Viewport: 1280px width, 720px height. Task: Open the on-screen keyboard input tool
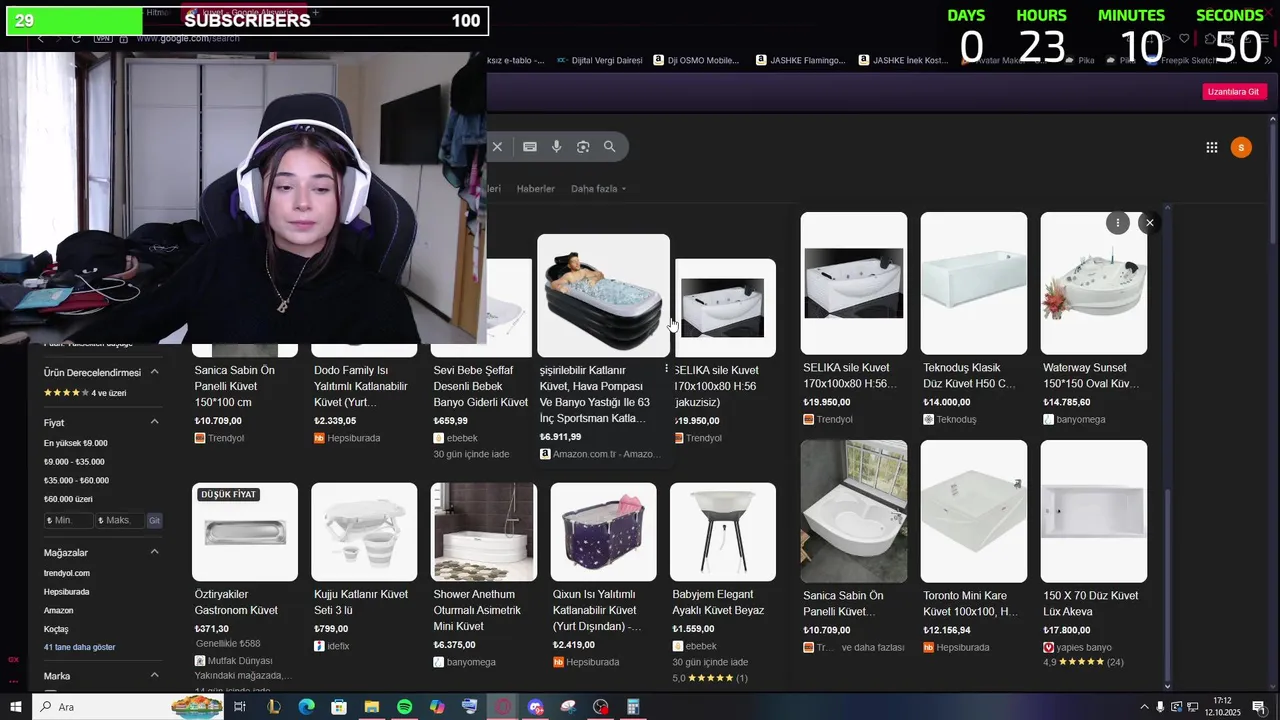530,147
